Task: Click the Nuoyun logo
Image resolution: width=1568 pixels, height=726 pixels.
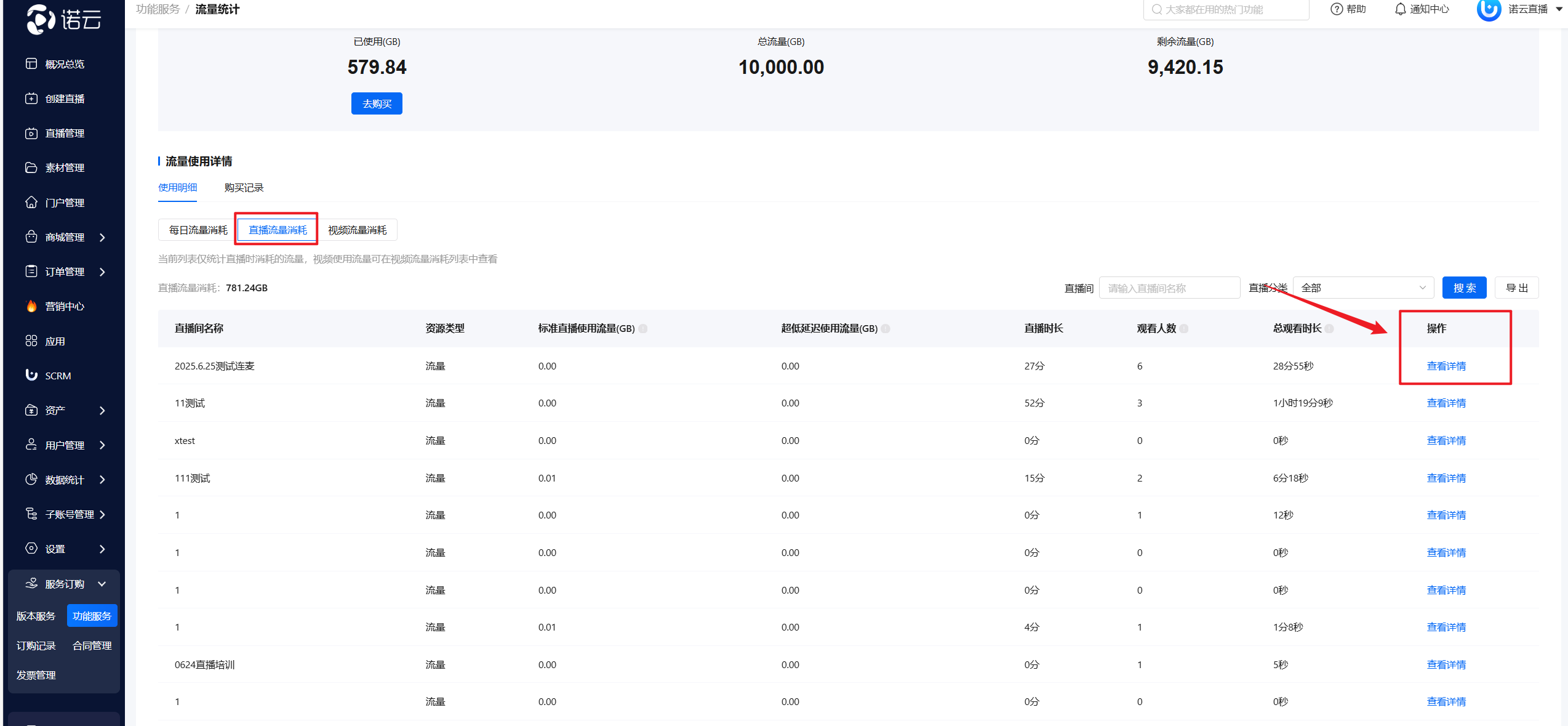Action: pos(63,20)
